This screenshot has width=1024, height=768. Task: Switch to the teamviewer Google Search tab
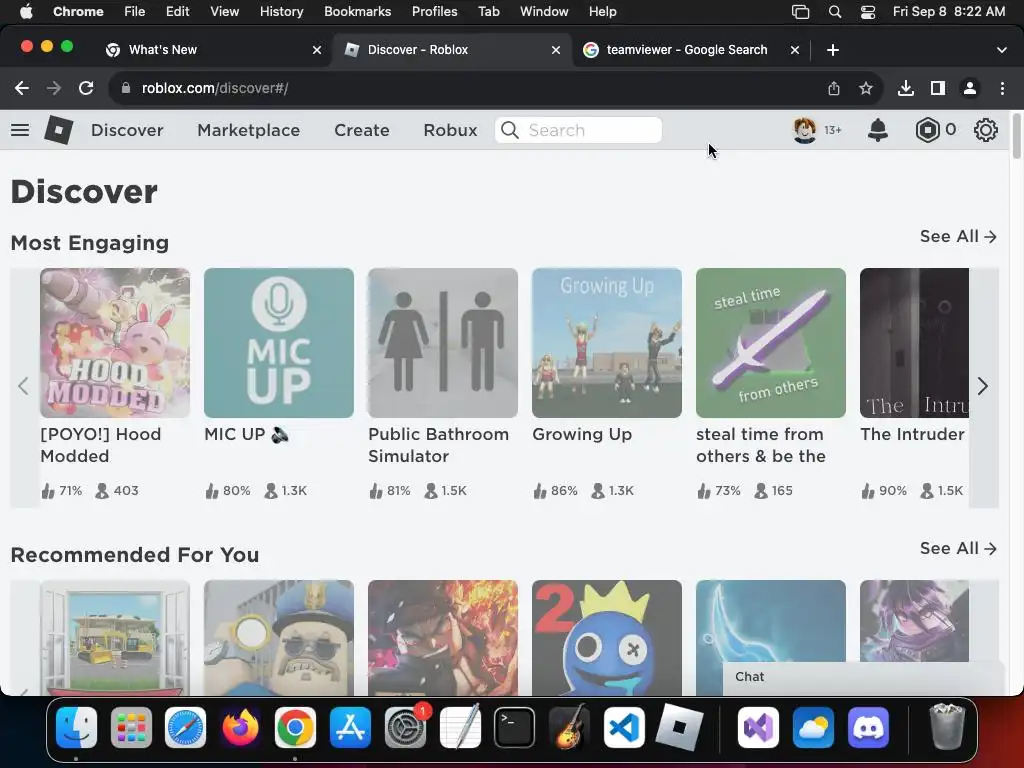[691, 50]
